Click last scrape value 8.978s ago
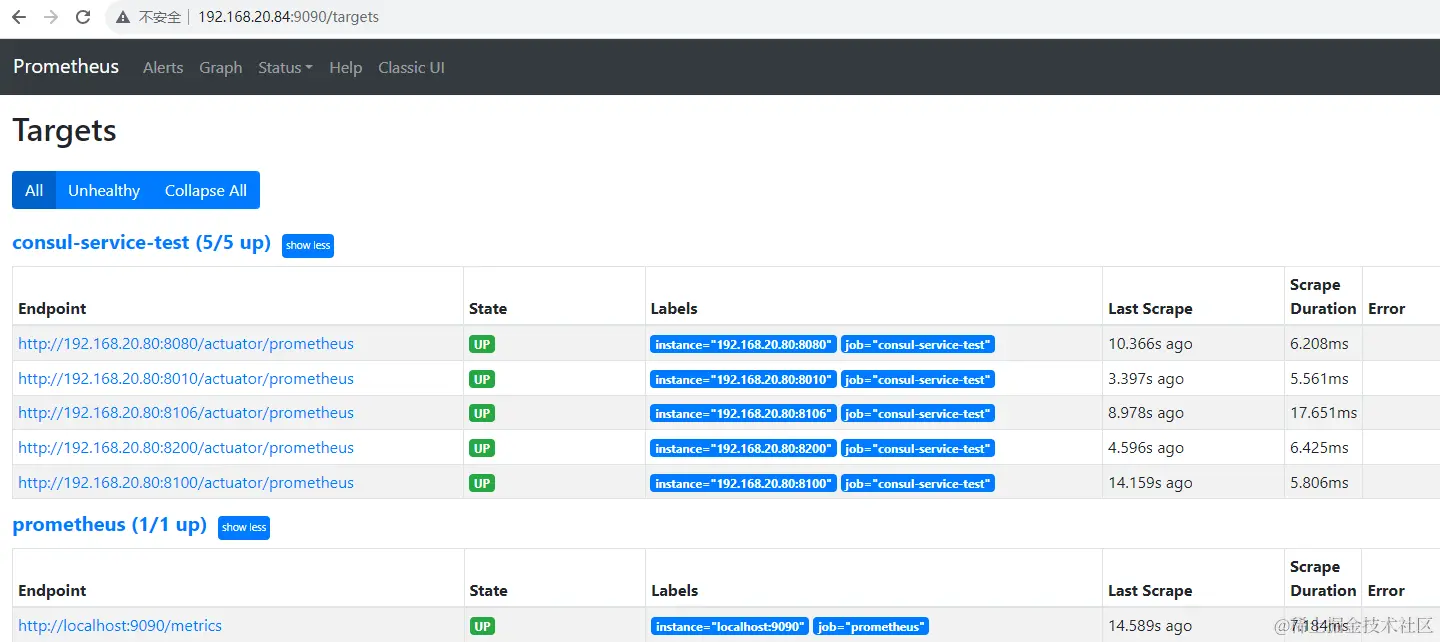 [x=1146, y=413]
